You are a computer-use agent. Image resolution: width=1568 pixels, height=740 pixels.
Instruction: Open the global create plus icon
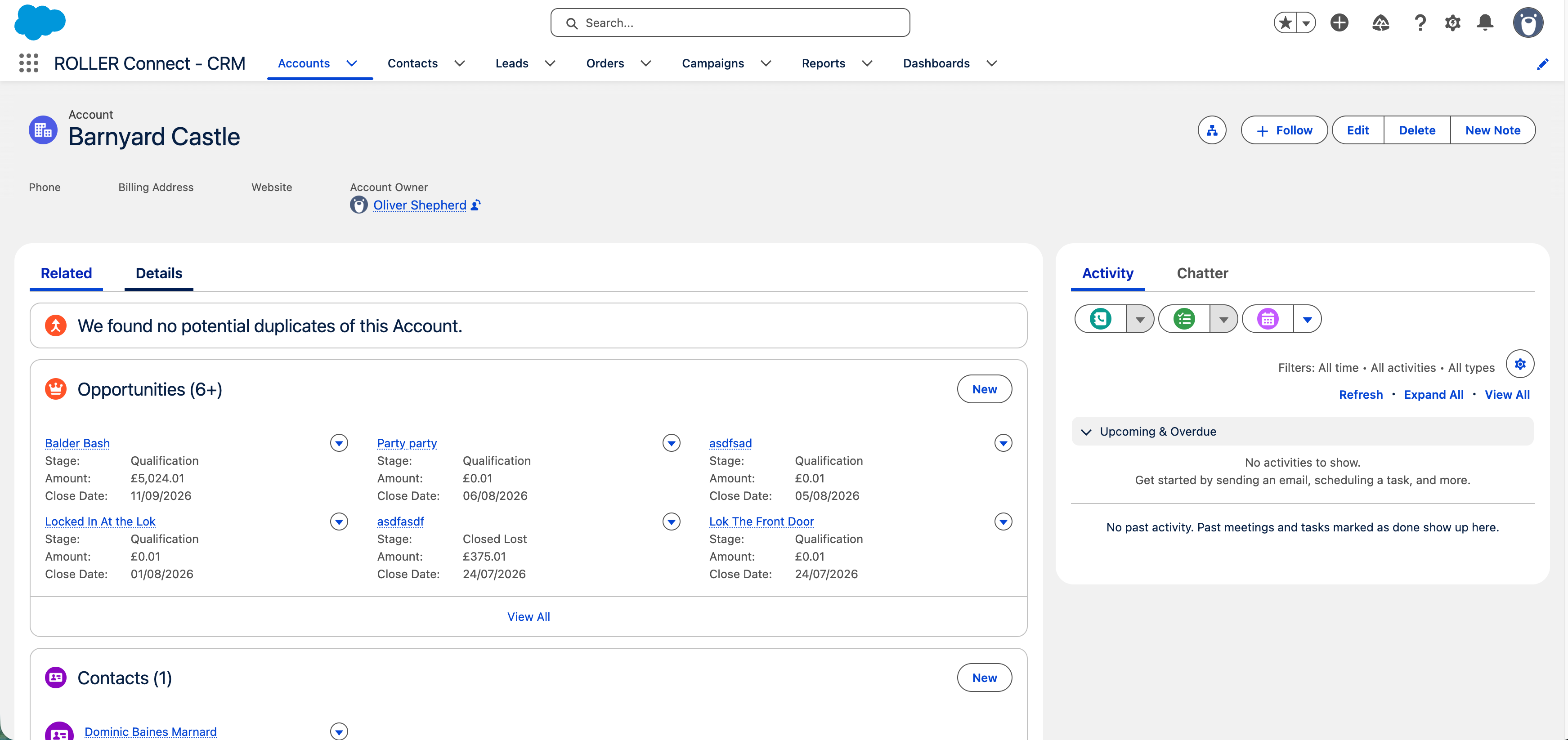coord(1339,22)
